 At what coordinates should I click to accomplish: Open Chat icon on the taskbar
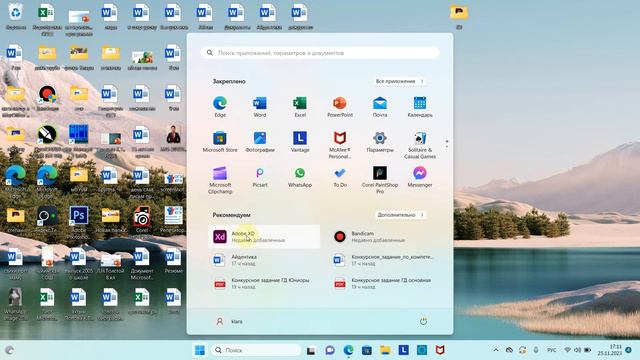pyautogui.click(x=330, y=350)
